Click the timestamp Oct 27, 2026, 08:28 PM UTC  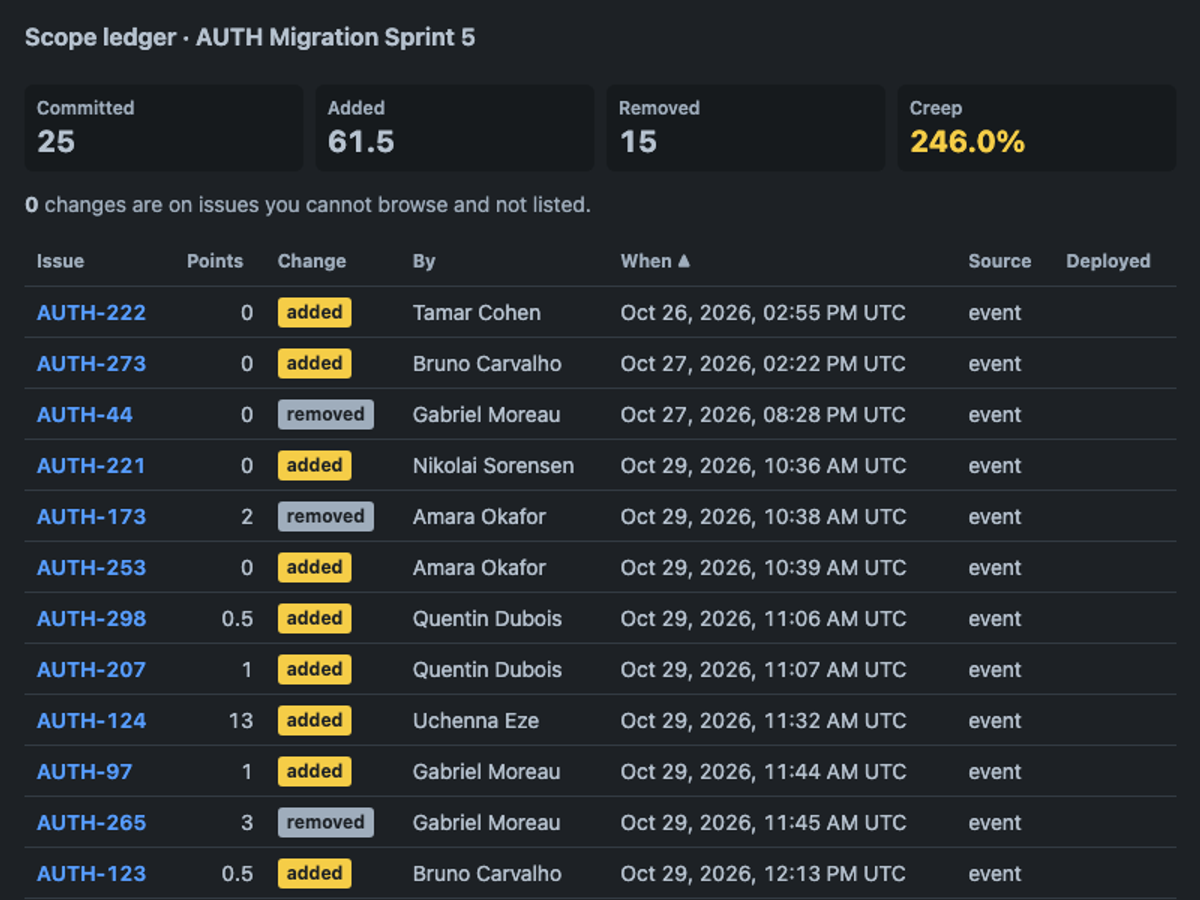click(763, 415)
